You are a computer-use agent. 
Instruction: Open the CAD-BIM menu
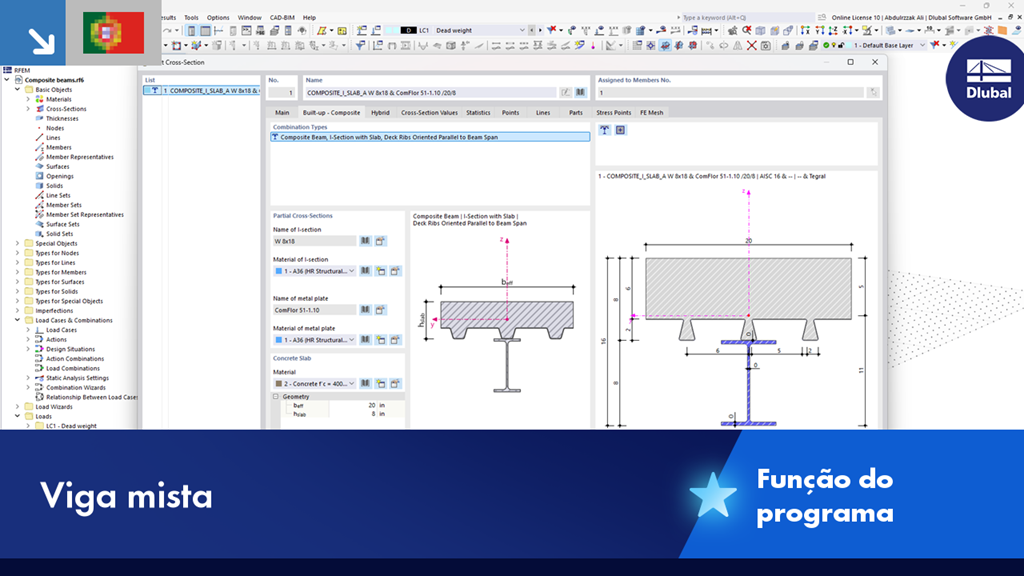282,18
